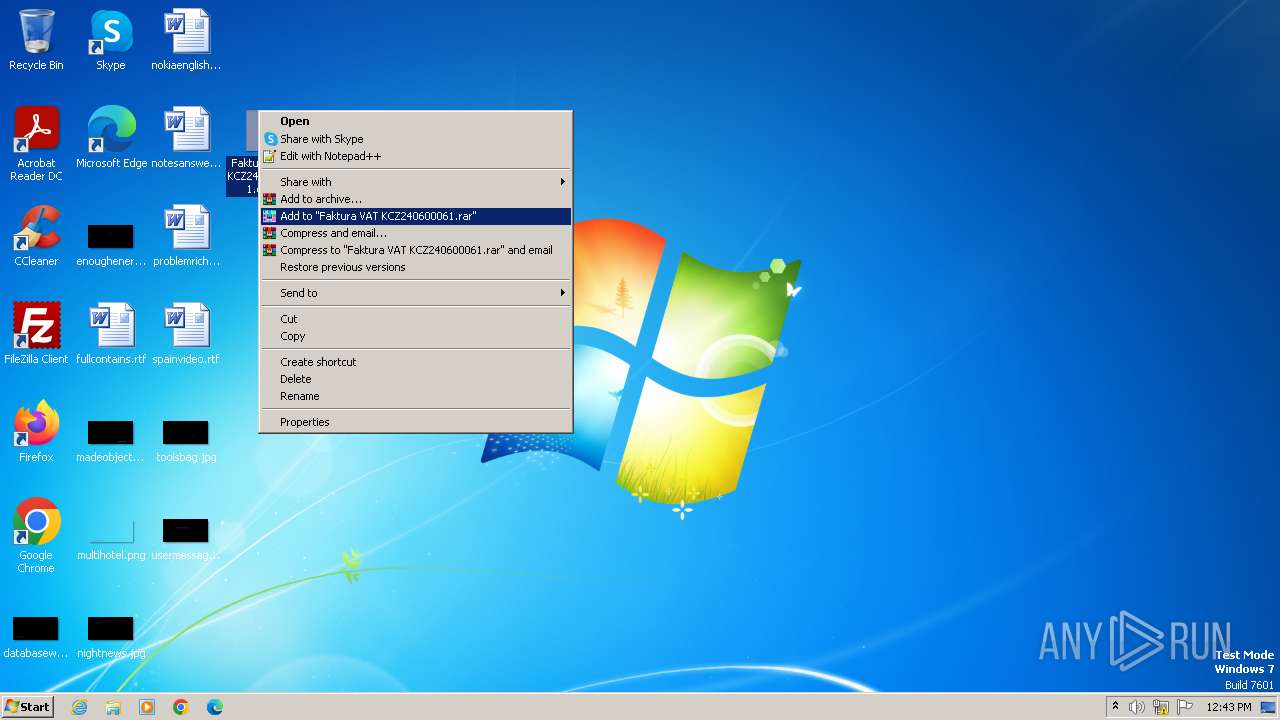Choose Add to archive...
Screen dimensions: 1280x720
tap(415, 199)
